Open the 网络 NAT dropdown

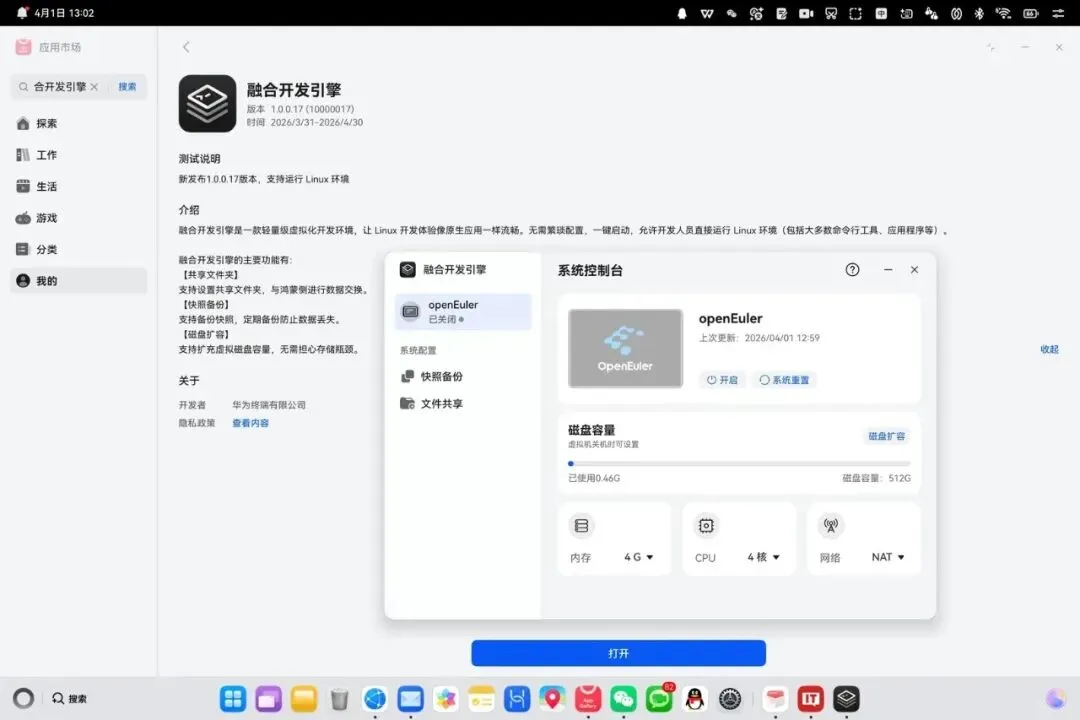click(888, 557)
